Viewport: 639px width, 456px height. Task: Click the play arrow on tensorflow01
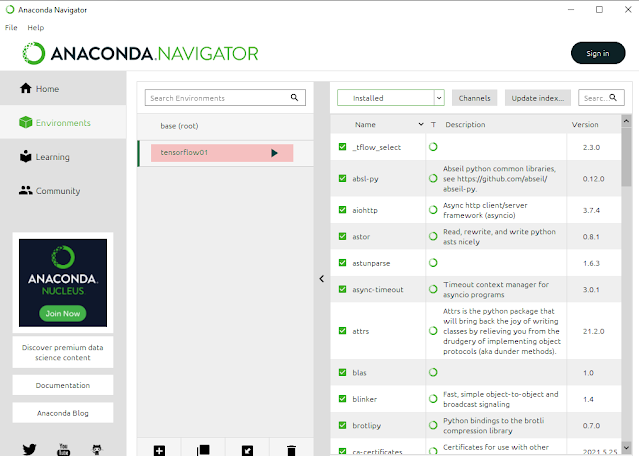pos(274,153)
